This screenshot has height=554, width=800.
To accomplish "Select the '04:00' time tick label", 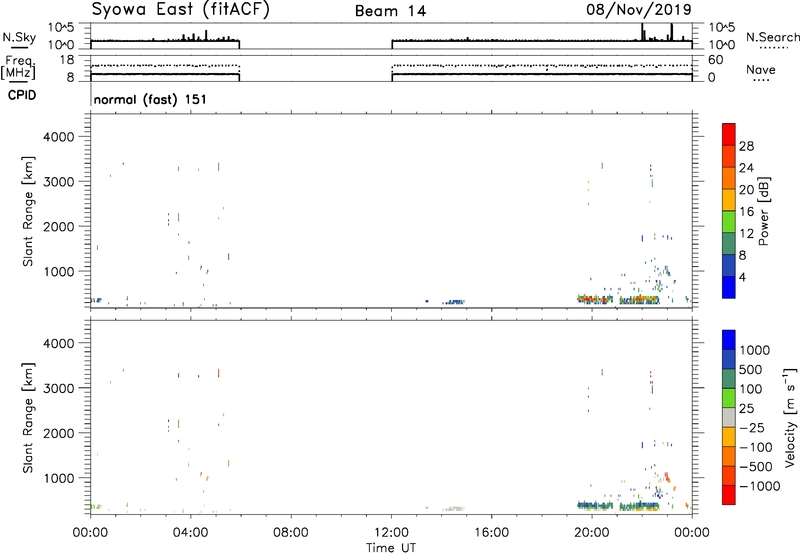I will (x=190, y=533).
